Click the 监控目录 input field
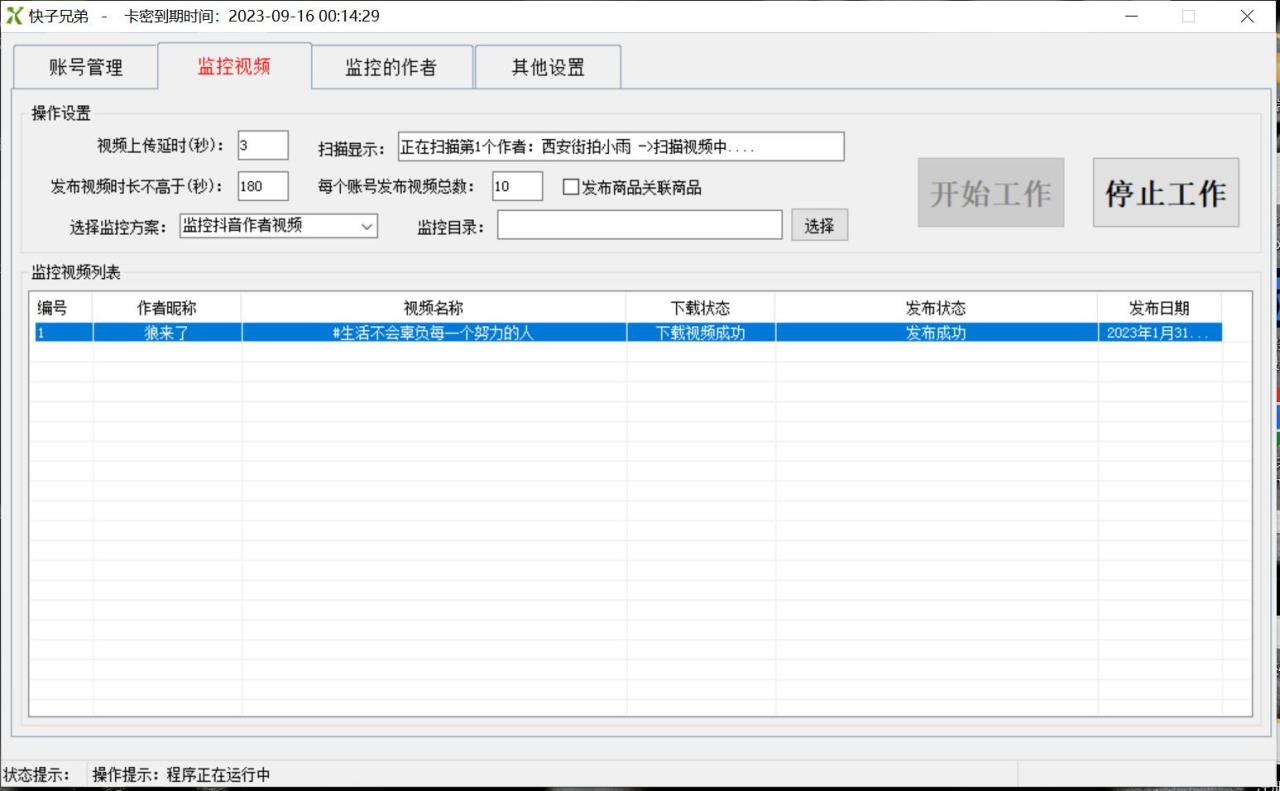 click(640, 224)
